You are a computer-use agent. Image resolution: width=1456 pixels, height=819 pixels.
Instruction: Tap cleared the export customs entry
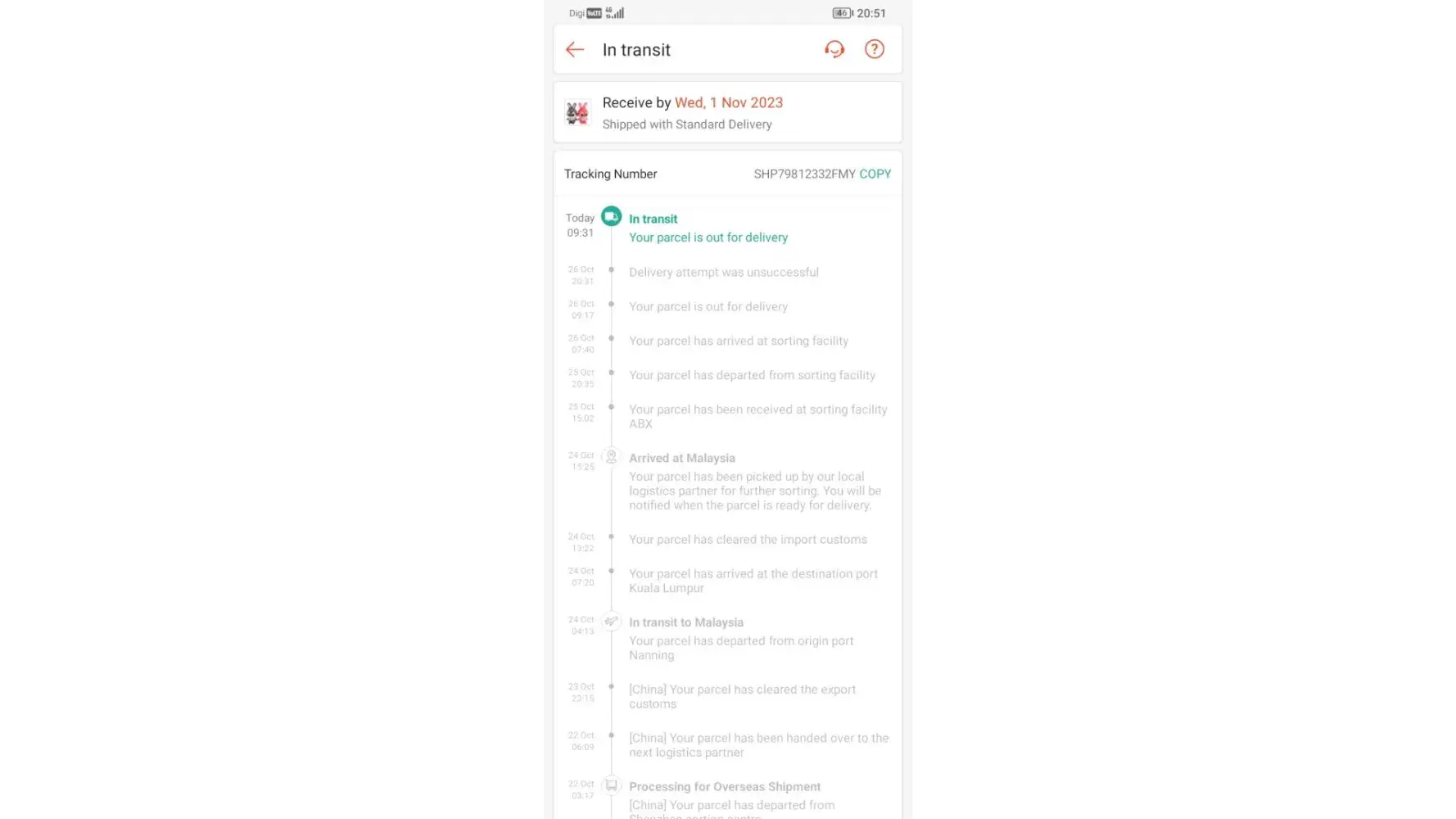coord(742,696)
